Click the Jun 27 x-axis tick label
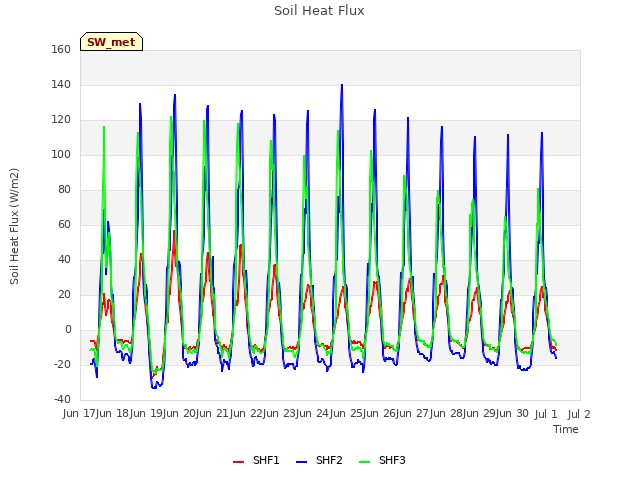640x480 pixels. click(414, 413)
